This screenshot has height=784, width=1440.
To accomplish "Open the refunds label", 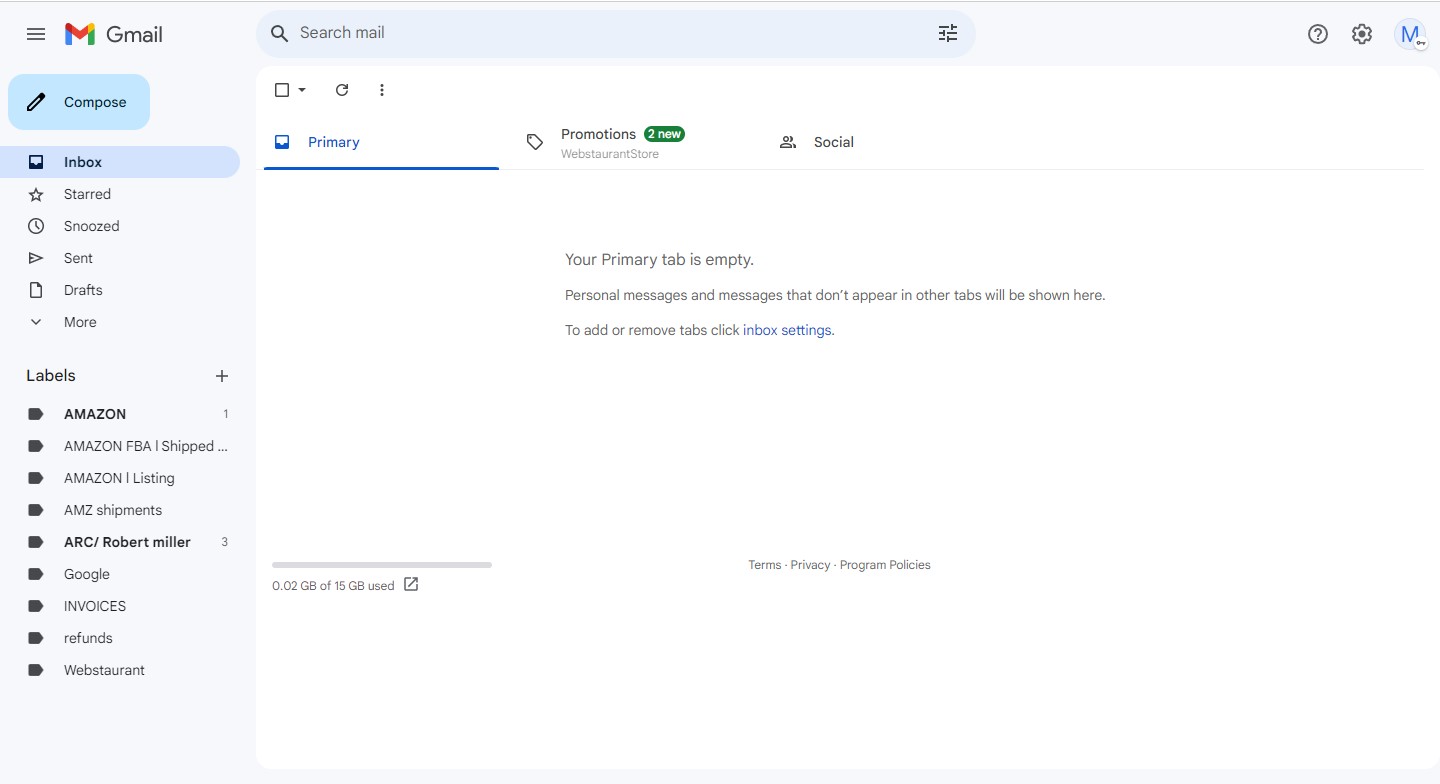I will tap(120, 638).
